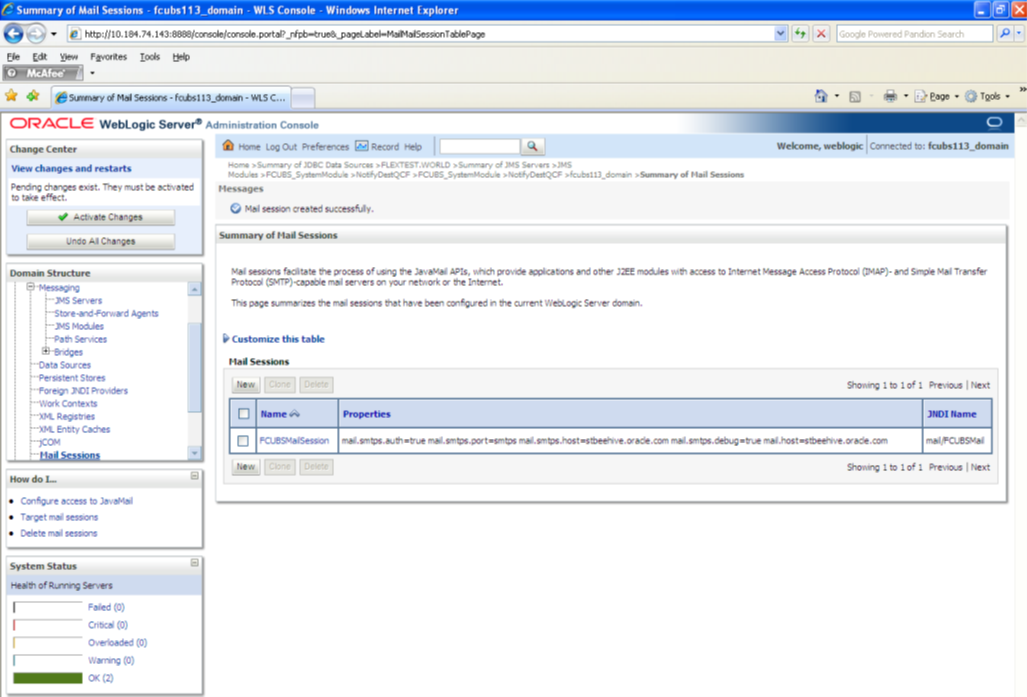
Task: Select the Summary of Mail Sessions browser tab
Action: [x=170, y=97]
